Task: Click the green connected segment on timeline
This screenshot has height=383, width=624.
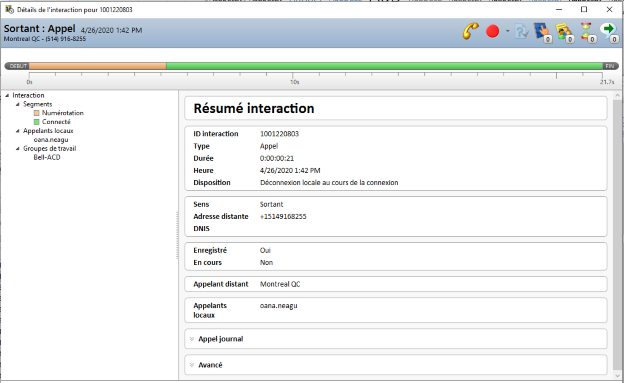Action: pos(384,66)
